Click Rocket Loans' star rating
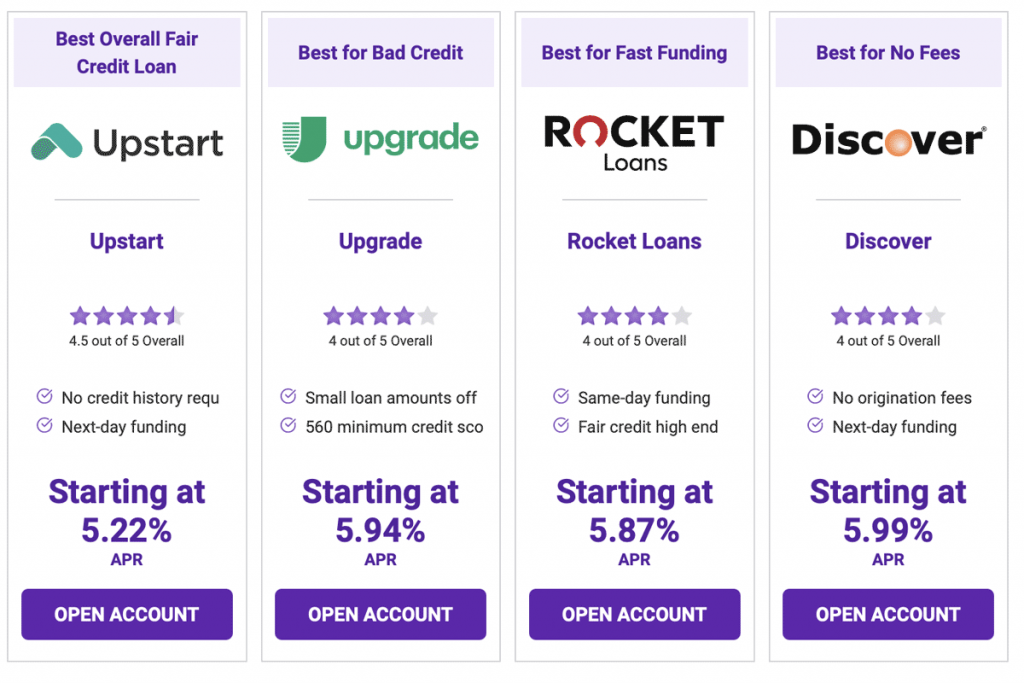Screen dimensions: 1024x683 (634, 316)
